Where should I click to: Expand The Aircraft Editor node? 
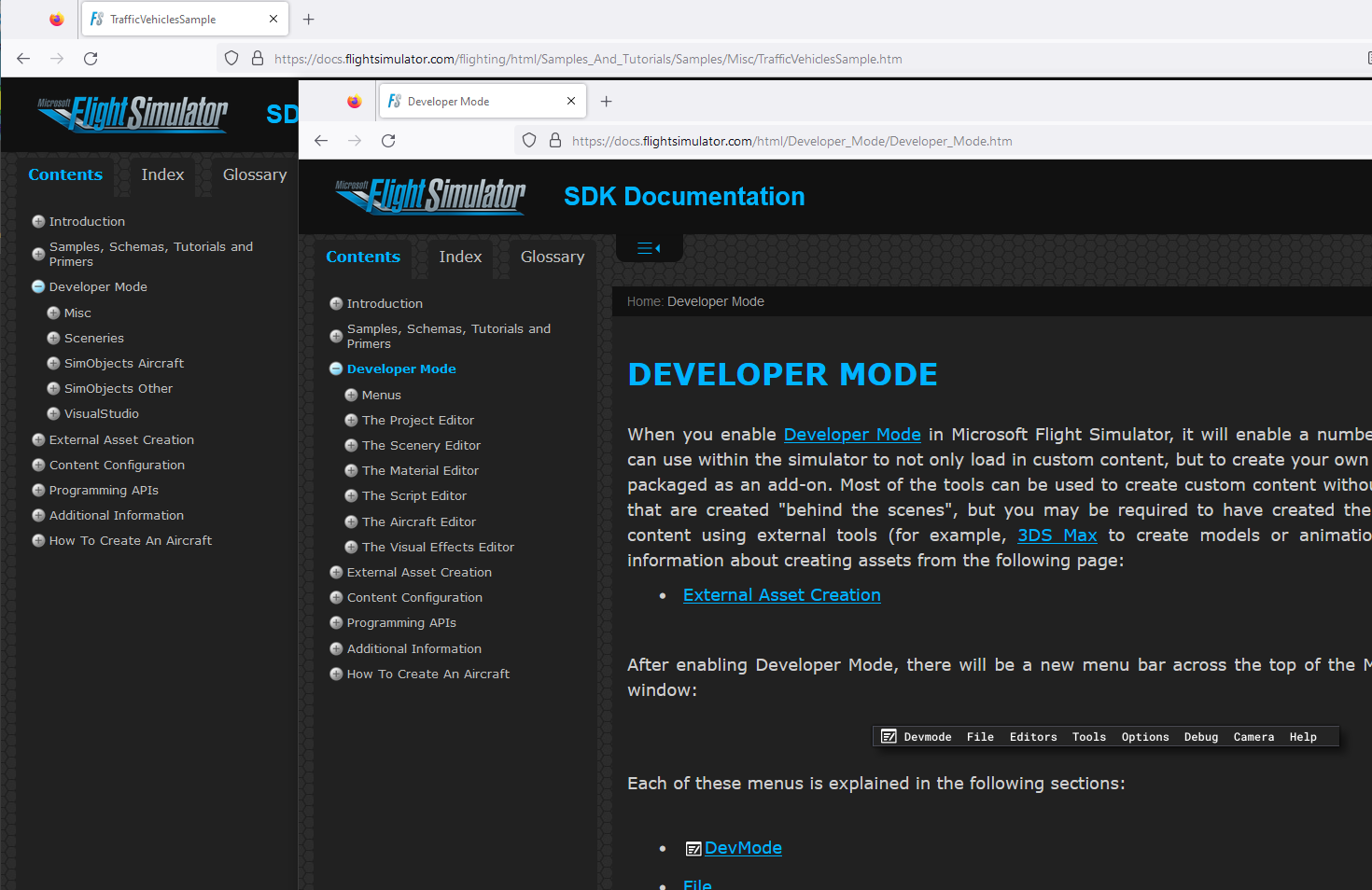coord(351,522)
